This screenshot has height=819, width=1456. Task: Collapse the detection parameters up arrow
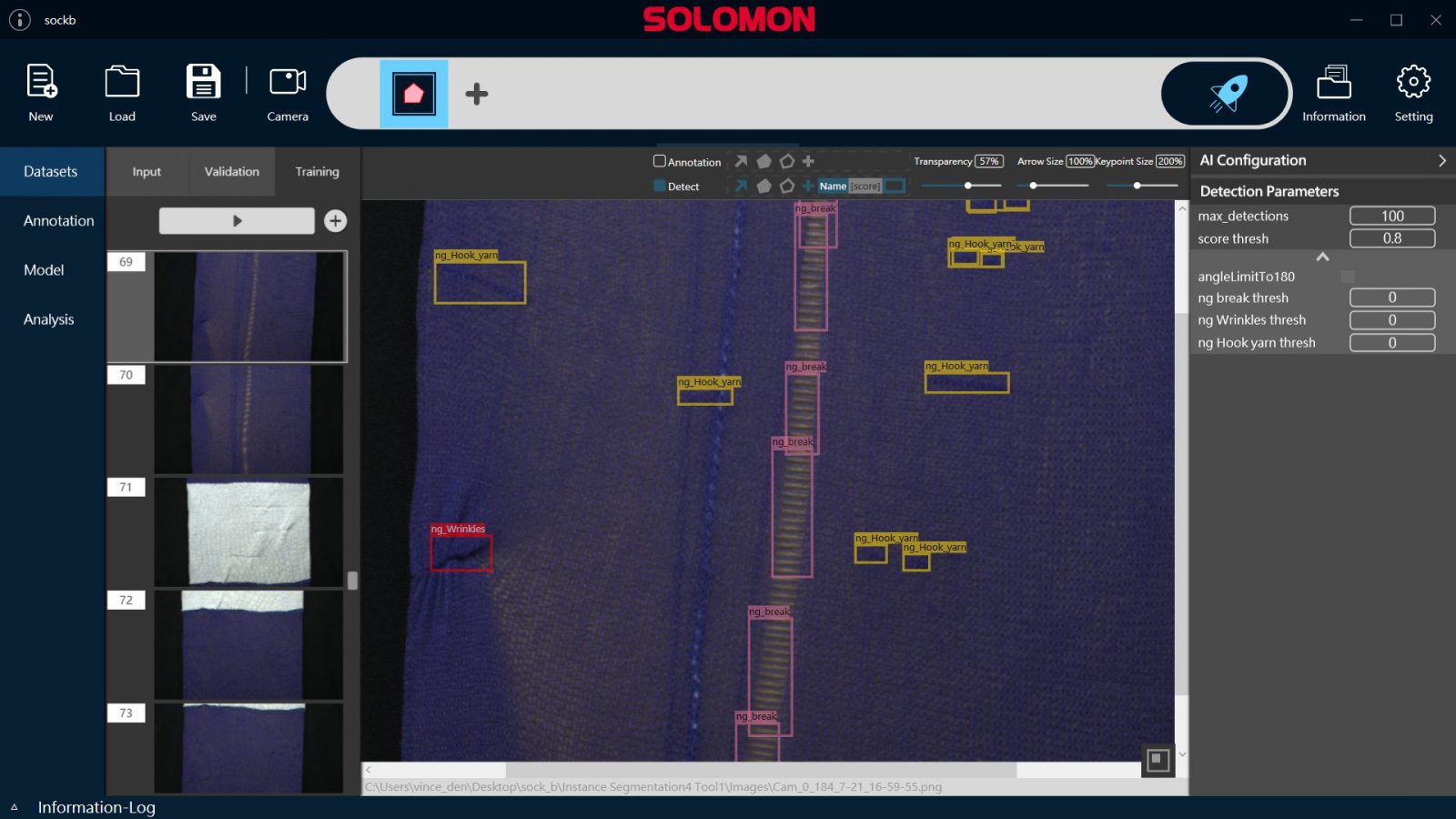pyautogui.click(x=1322, y=258)
